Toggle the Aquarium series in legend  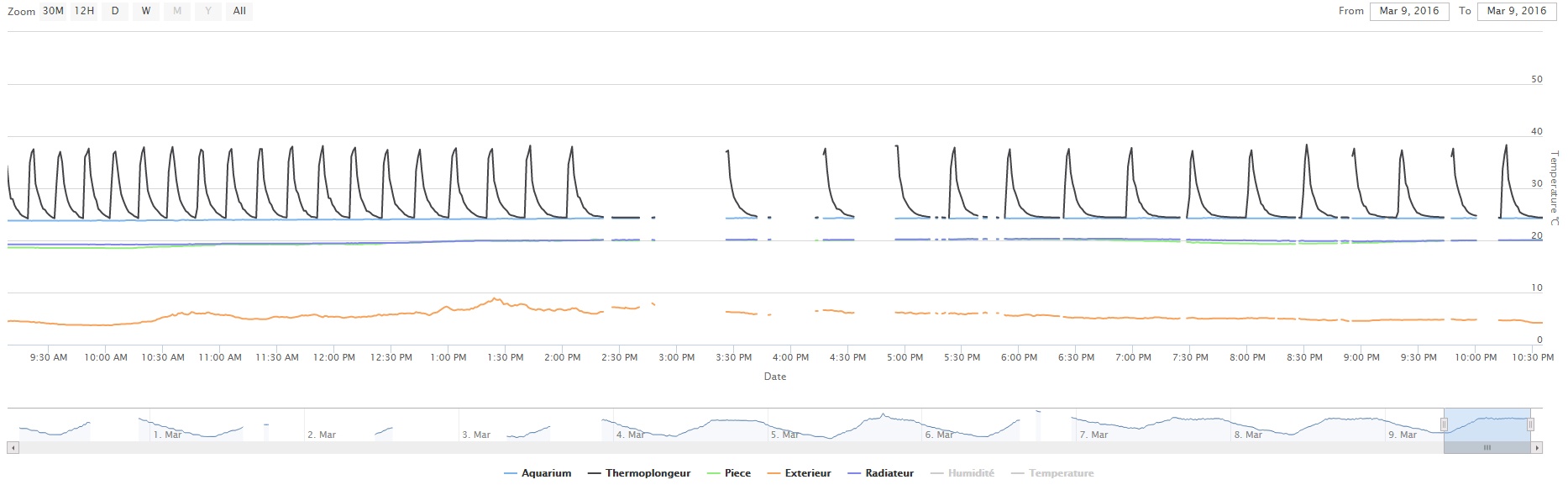pyautogui.click(x=538, y=473)
